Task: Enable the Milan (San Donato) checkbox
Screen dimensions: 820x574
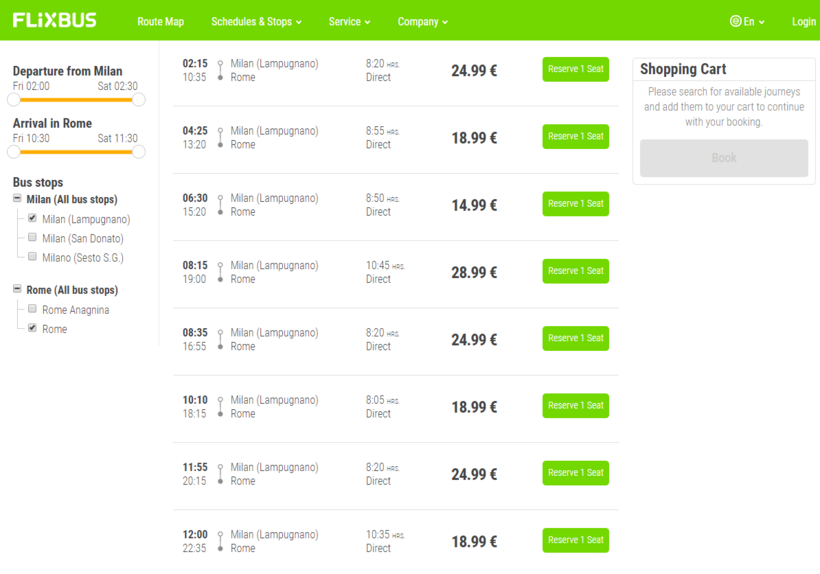Action: [x=33, y=238]
